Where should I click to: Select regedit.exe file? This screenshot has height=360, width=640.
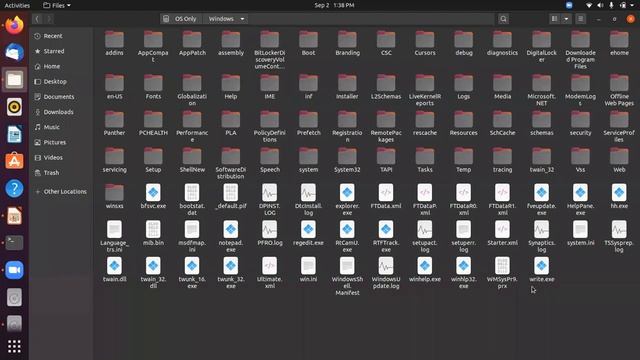(x=308, y=233)
